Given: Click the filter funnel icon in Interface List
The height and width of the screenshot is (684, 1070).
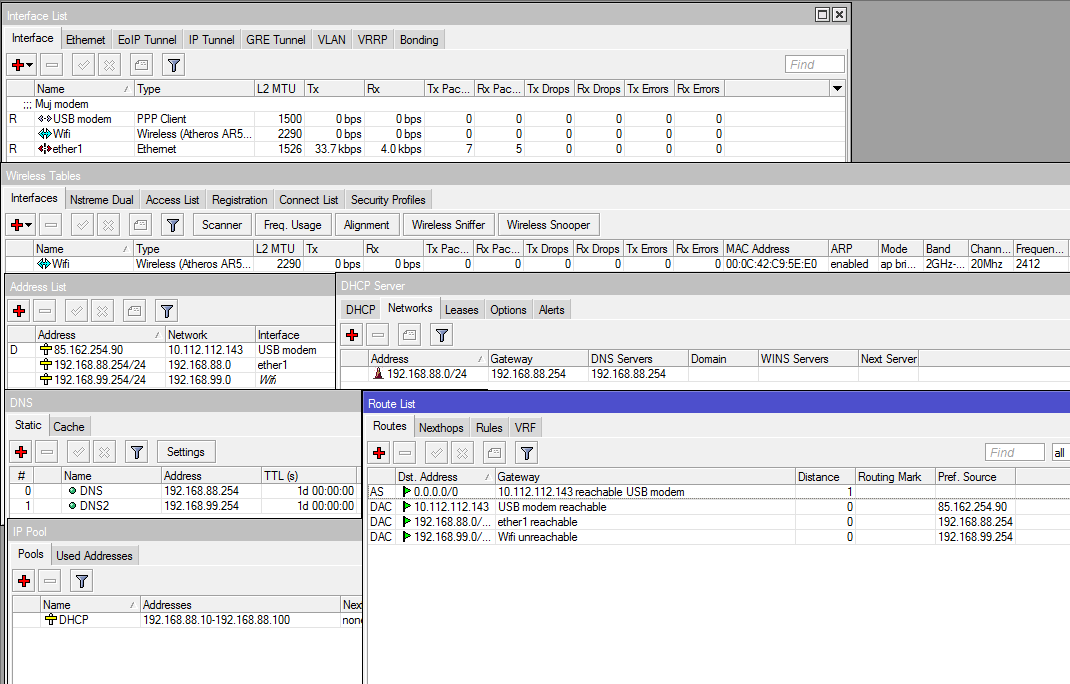Looking at the screenshot, I should (174, 65).
